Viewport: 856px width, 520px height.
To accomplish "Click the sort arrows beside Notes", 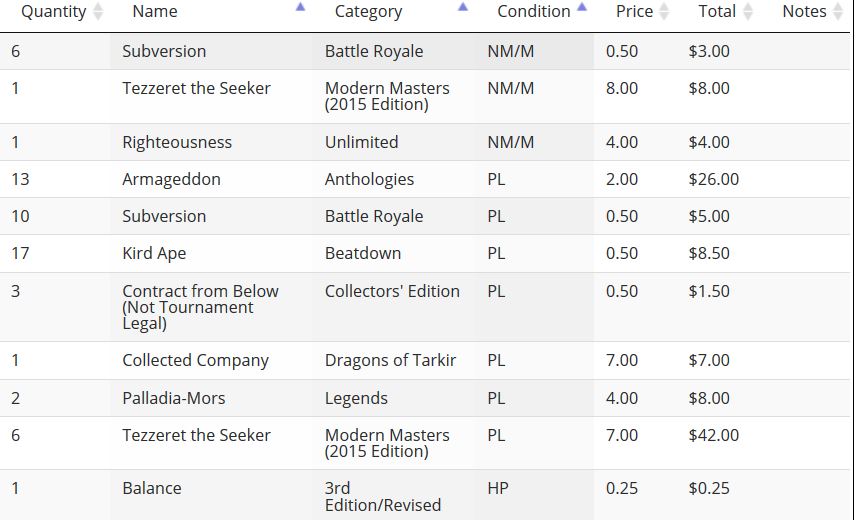I will tap(838, 12).
